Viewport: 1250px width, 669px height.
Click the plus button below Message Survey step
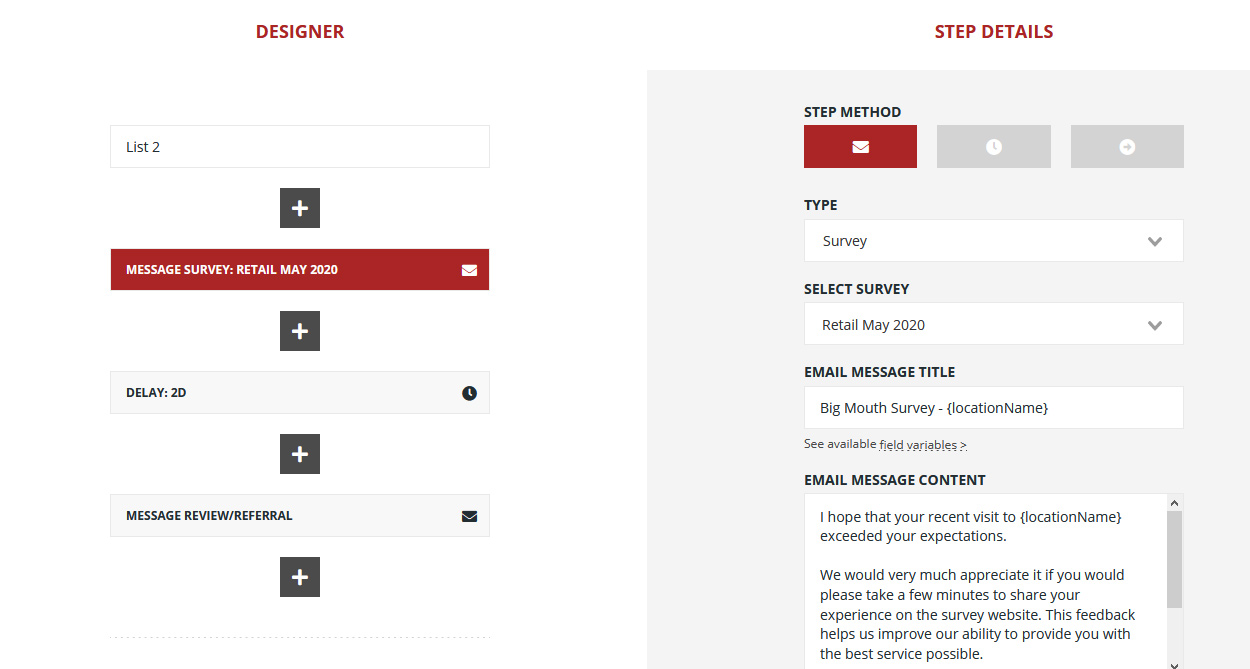click(x=300, y=331)
